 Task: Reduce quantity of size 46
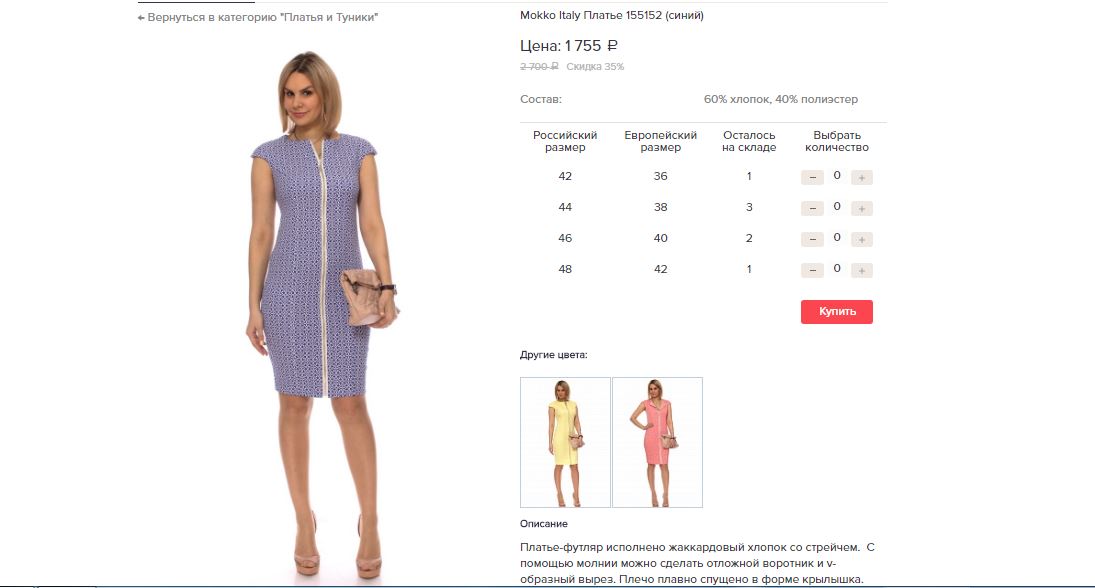tap(812, 240)
